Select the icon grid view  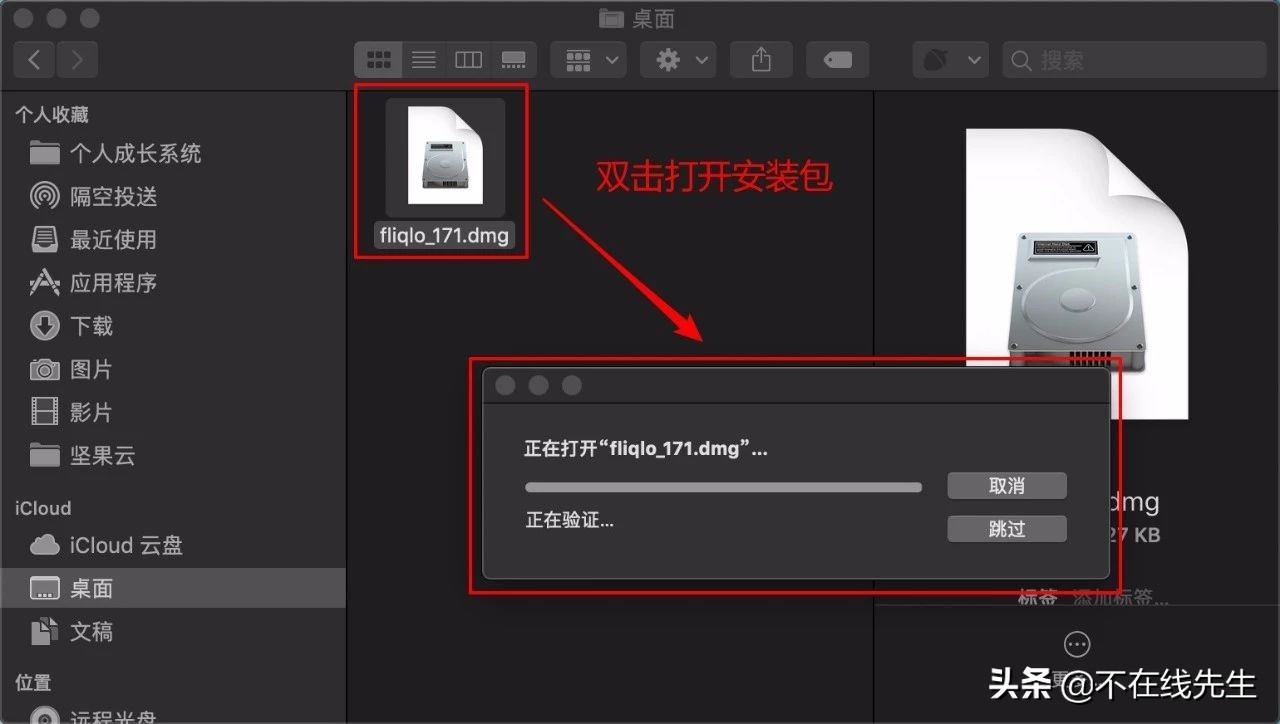378,59
